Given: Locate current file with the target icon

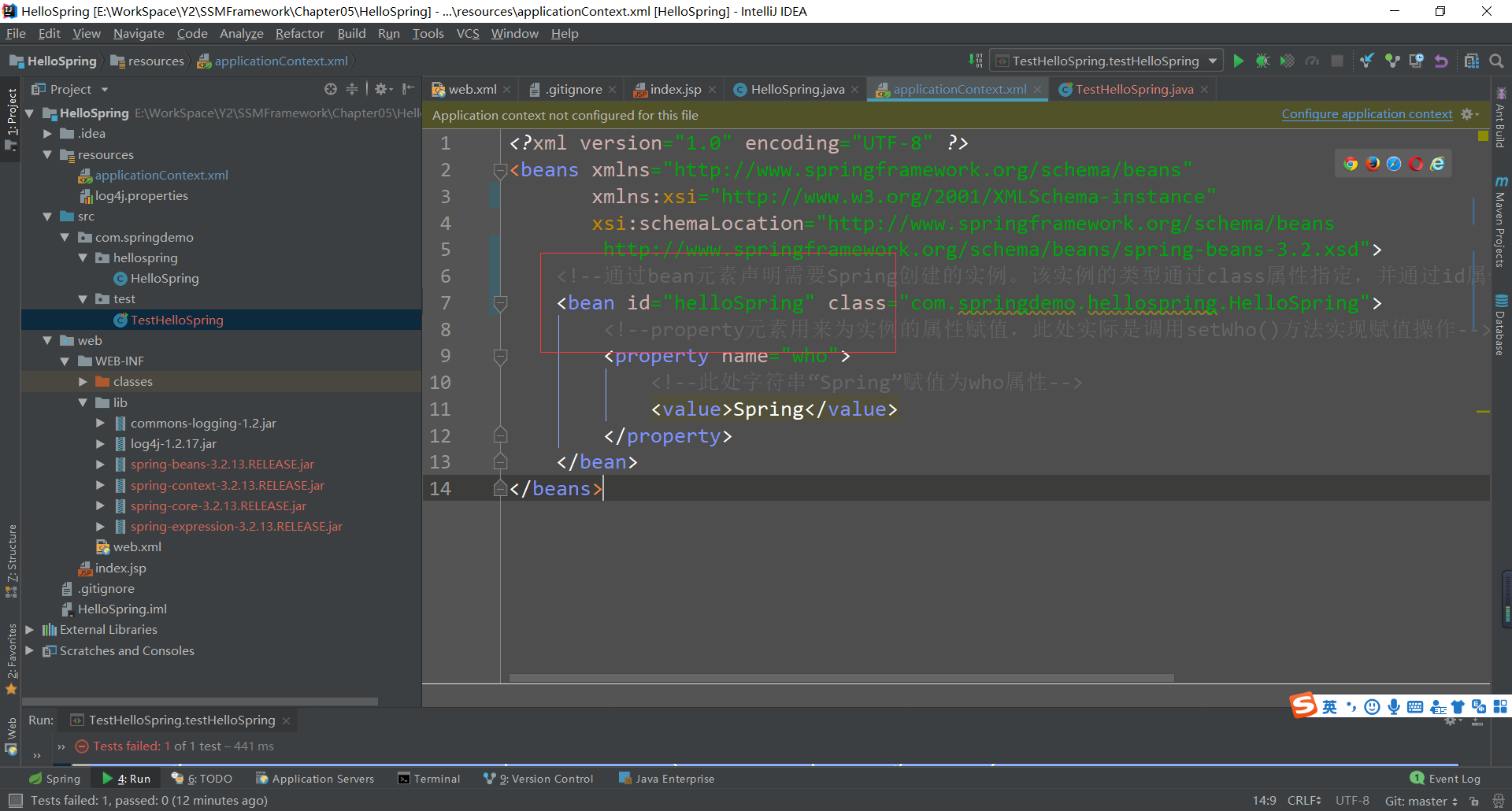Looking at the screenshot, I should point(331,89).
